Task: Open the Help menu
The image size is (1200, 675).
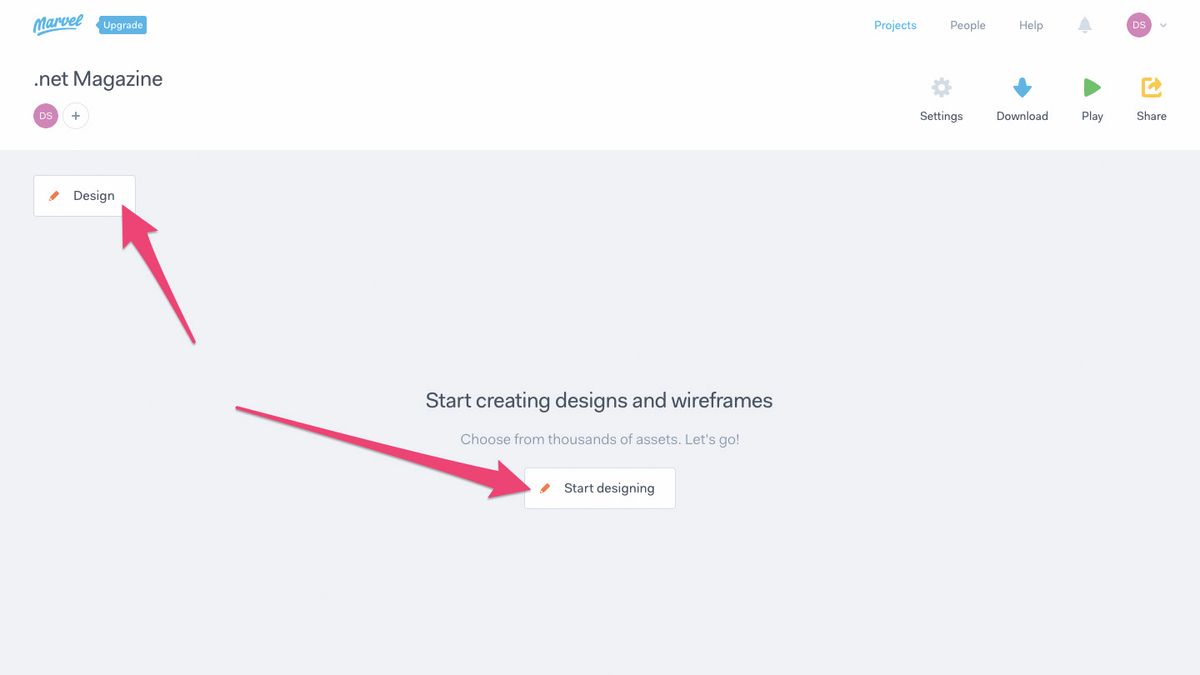Action: click(1030, 25)
